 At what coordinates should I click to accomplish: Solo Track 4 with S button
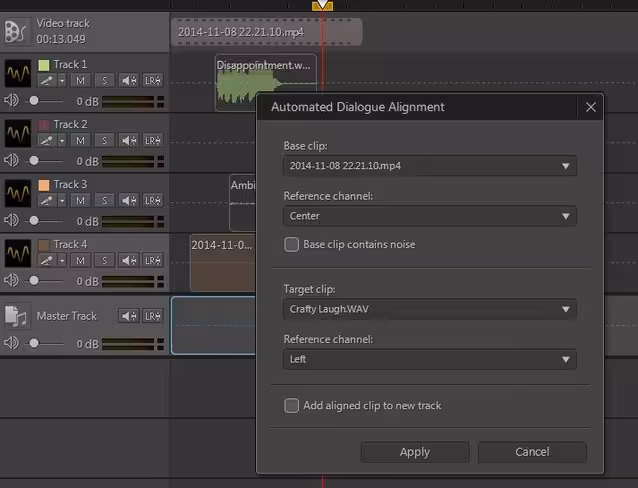click(x=105, y=260)
